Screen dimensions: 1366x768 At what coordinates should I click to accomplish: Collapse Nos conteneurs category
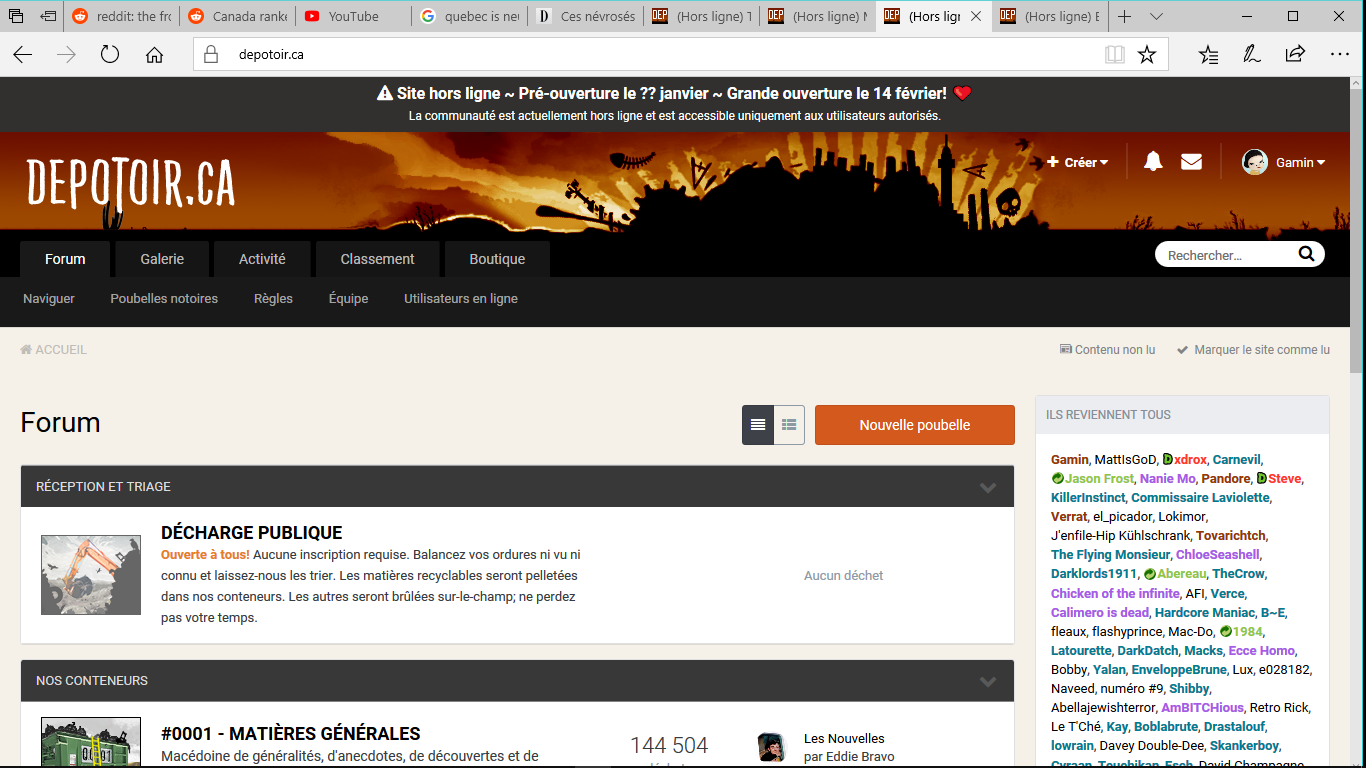[988, 681]
